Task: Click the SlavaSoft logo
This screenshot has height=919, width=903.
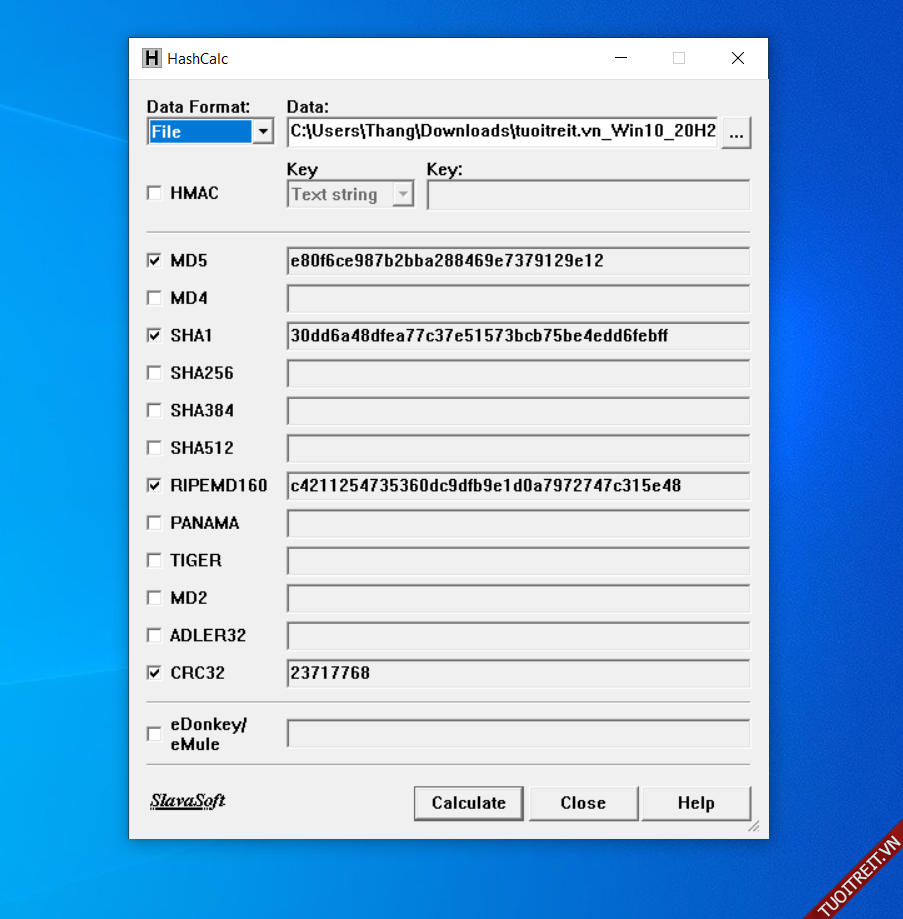Action: point(188,801)
